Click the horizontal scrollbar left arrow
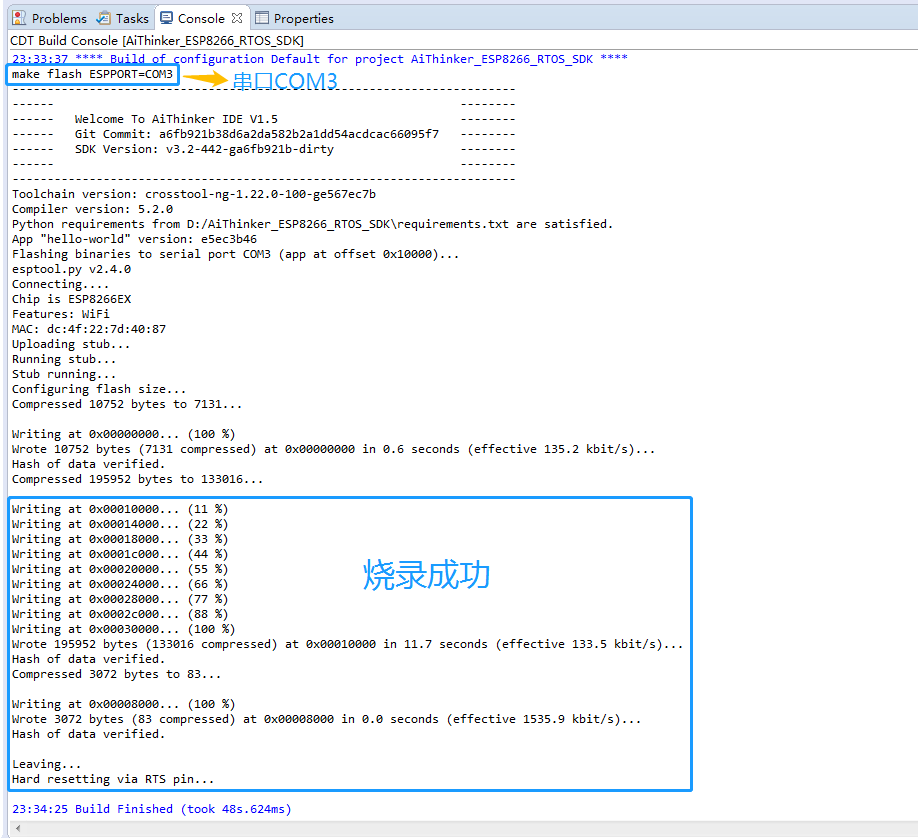This screenshot has width=918, height=838. coord(18,828)
